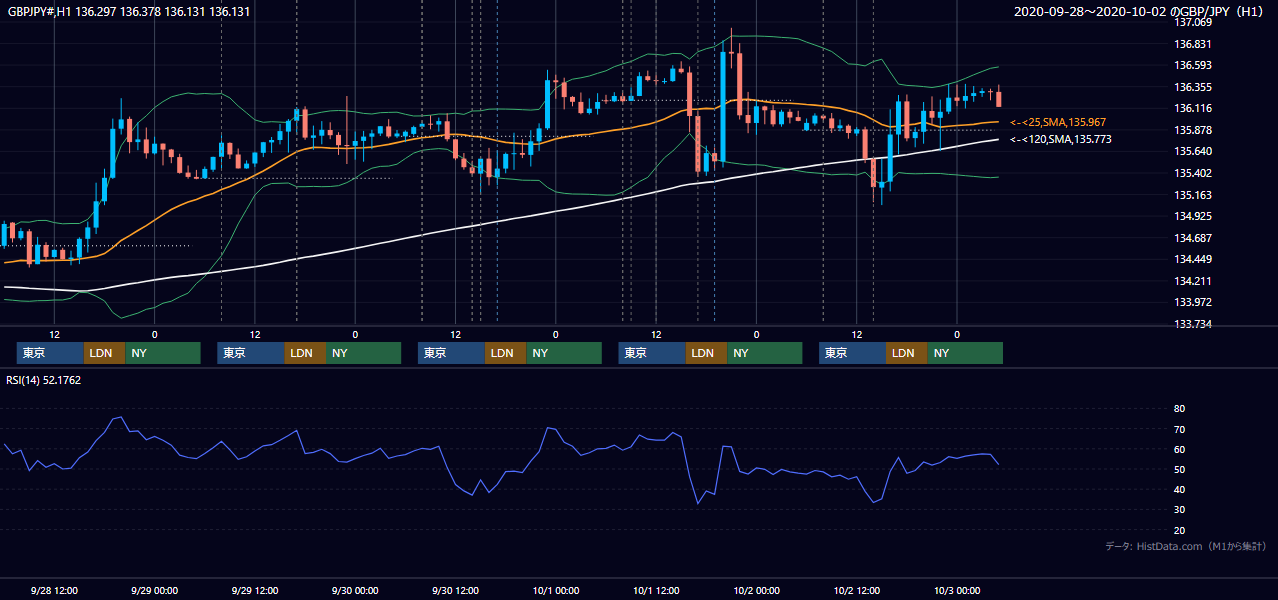Click the HistData.com data source credit
This screenshot has width=1278, height=600.
click(1186, 546)
